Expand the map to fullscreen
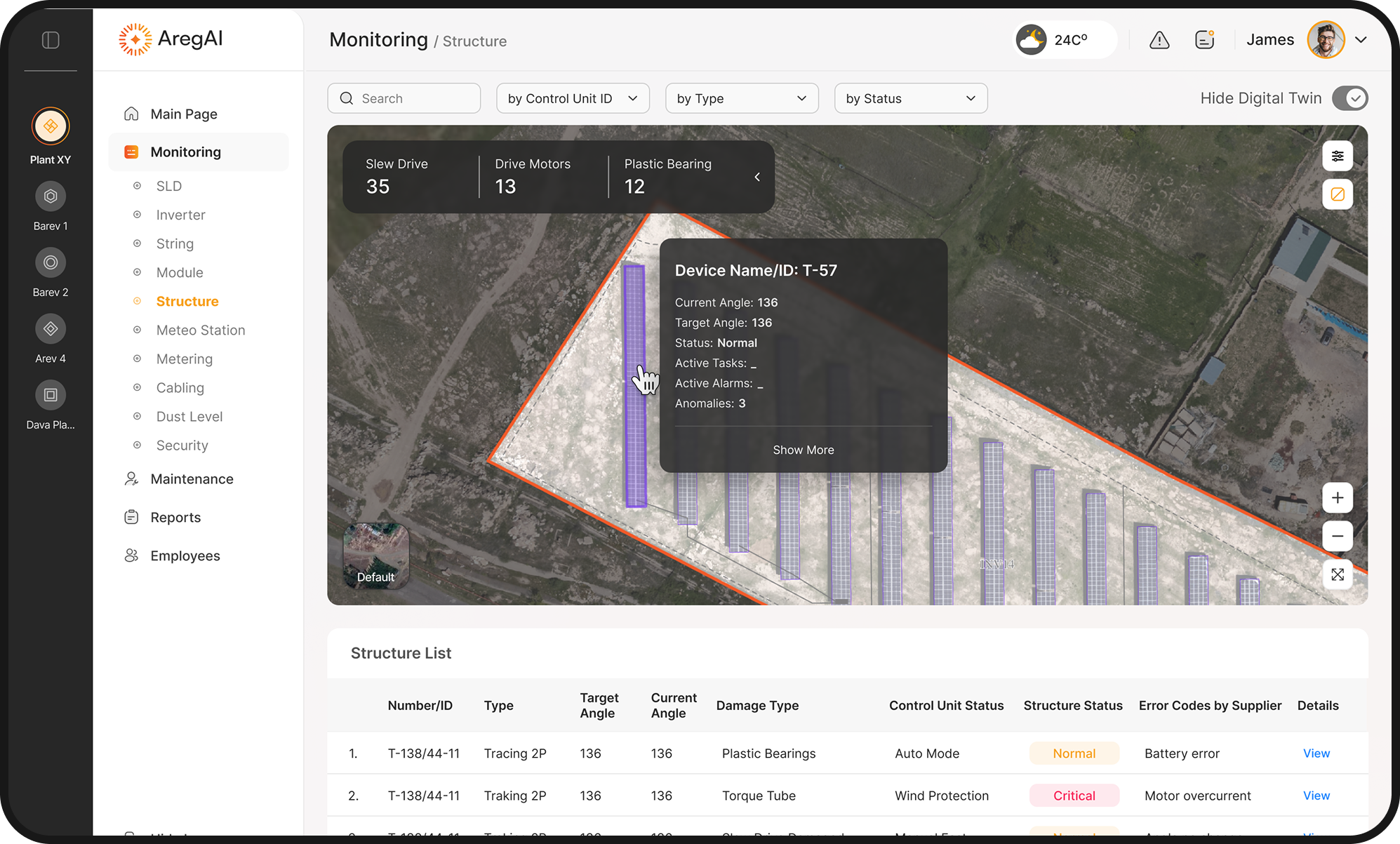This screenshot has height=844, width=1400. pyautogui.click(x=1338, y=575)
